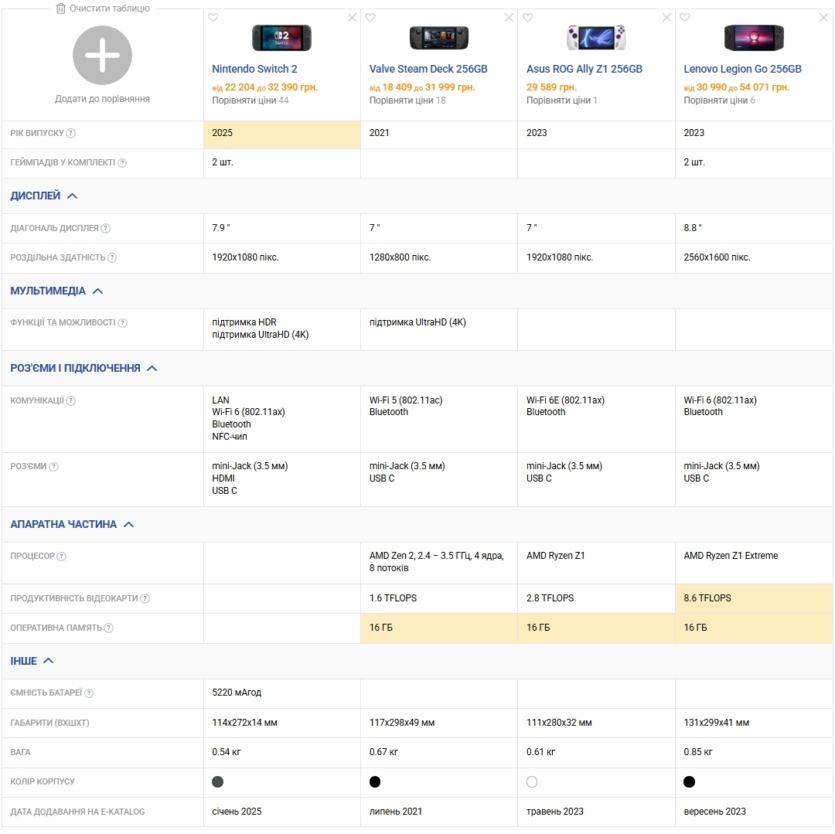Open the Nintendo Switch 2 title link
The height and width of the screenshot is (834, 835).
255,69
